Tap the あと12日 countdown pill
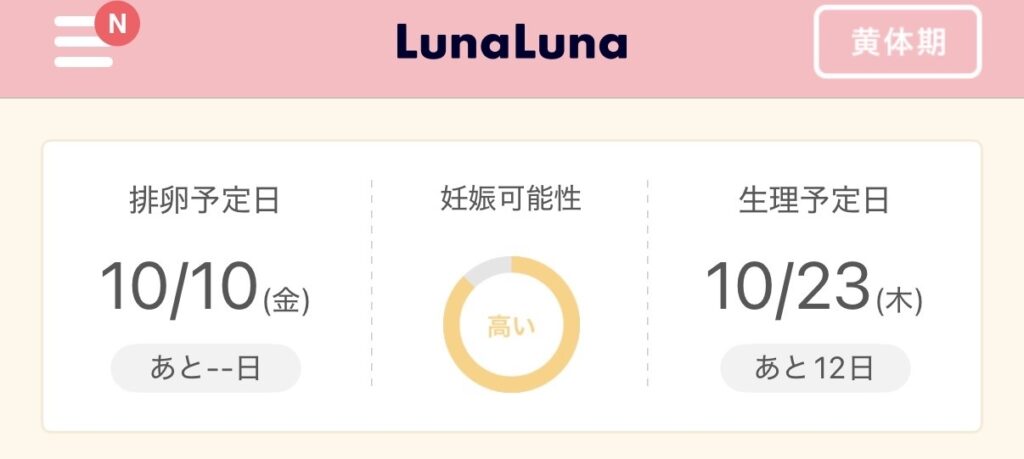Screen dimensions: 1024x459 [x=815, y=369]
